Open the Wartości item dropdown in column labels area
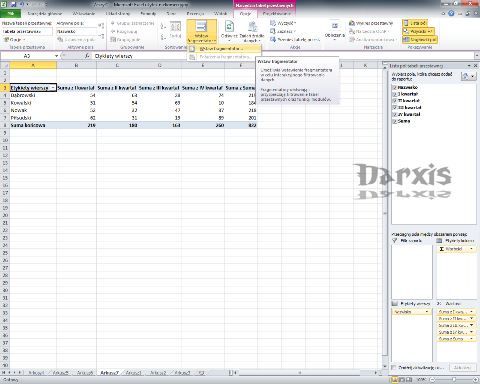The image size is (480, 384). click(471, 249)
